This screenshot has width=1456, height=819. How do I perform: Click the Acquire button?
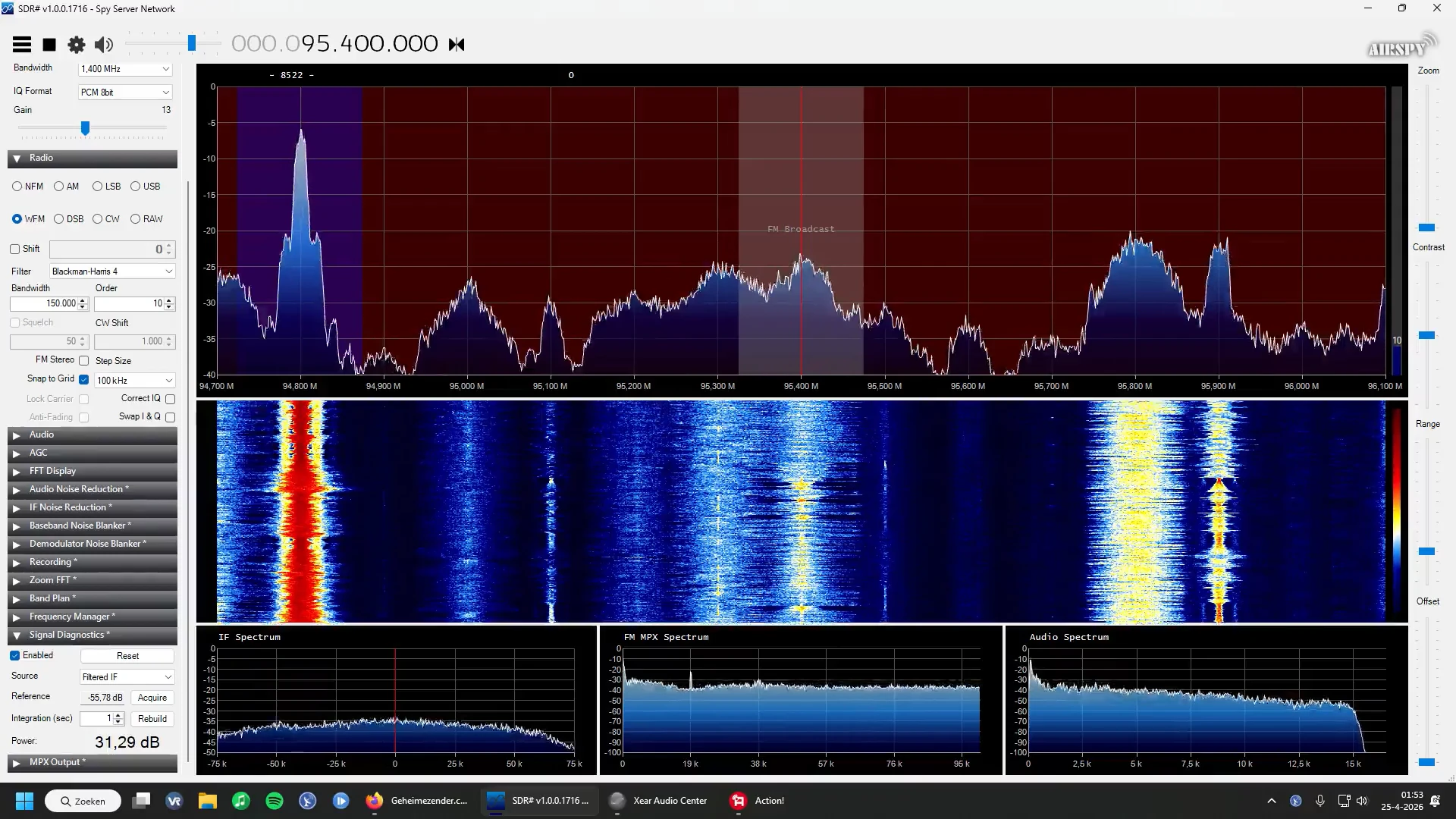(x=152, y=698)
